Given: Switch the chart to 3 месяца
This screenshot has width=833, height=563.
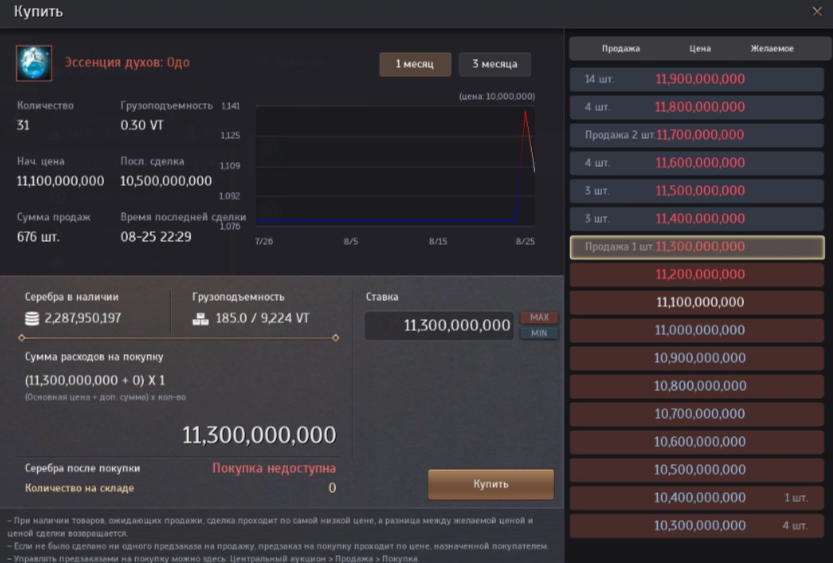Looking at the screenshot, I should pyautogui.click(x=495, y=64).
